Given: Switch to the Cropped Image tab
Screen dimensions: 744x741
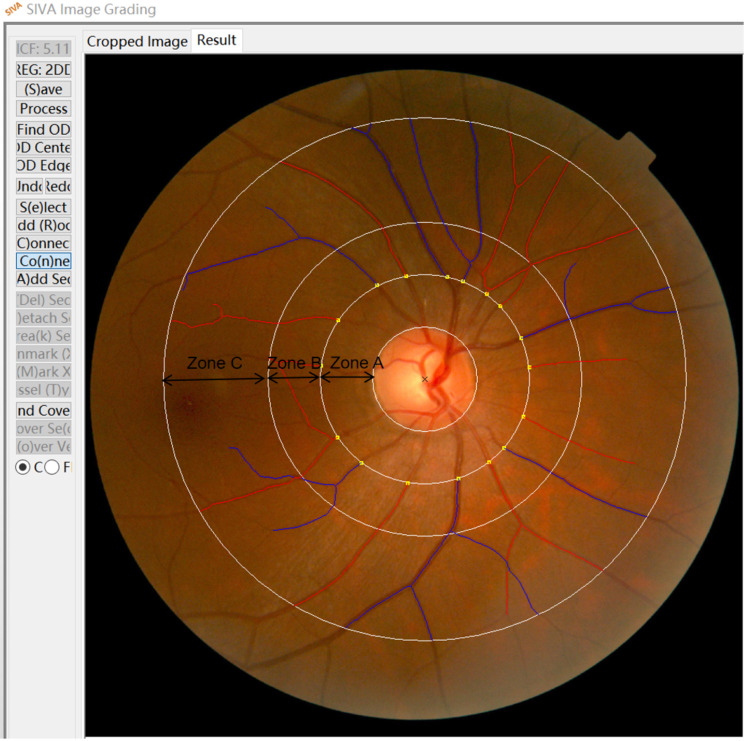Looking at the screenshot, I should click(x=137, y=41).
